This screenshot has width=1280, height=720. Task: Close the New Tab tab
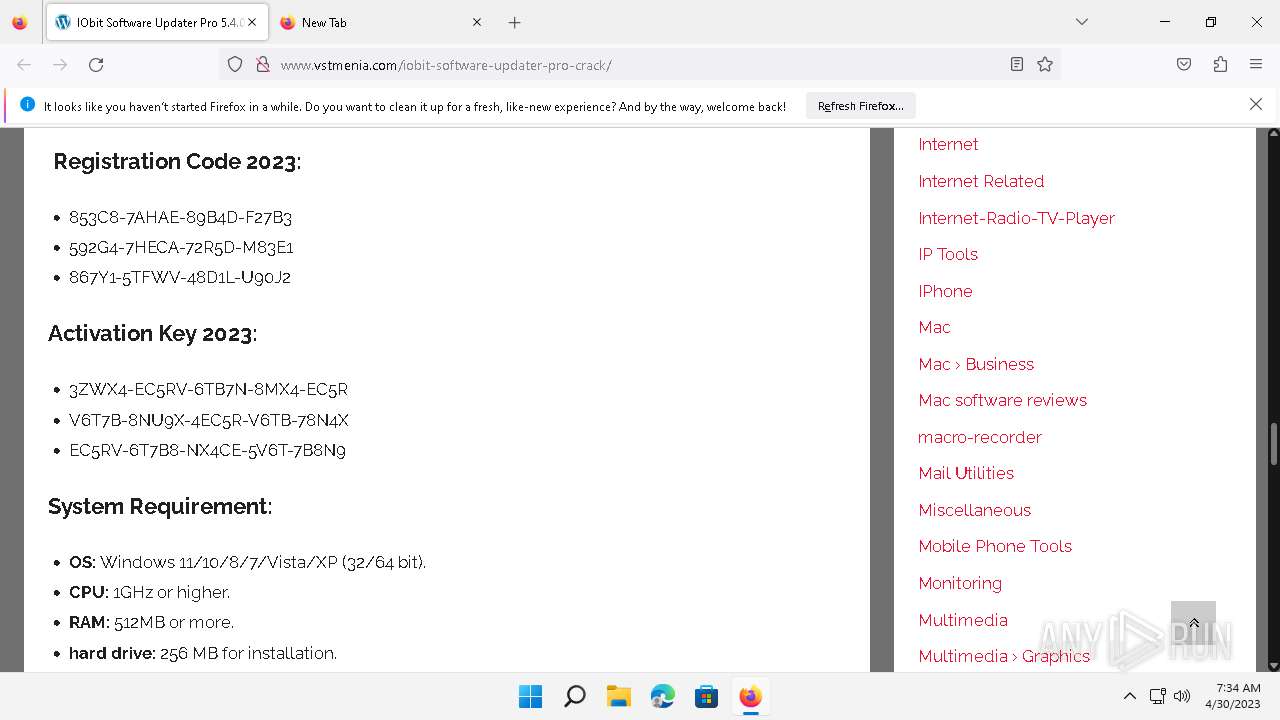click(476, 22)
